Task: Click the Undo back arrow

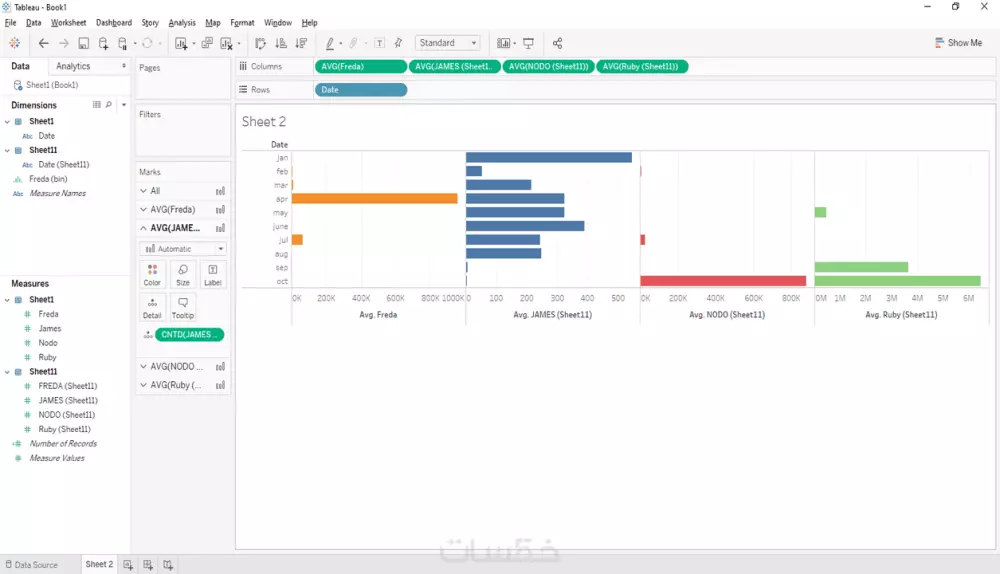Action: (x=43, y=43)
